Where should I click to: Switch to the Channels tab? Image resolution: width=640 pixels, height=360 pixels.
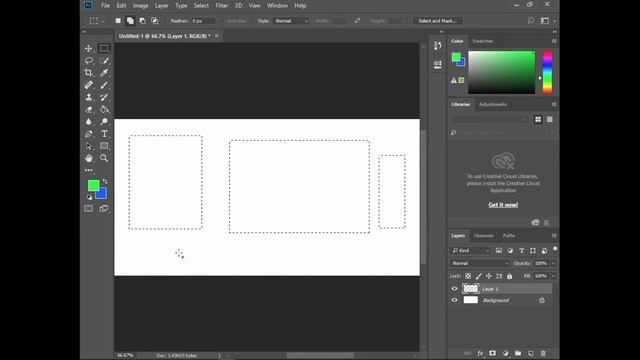483,236
